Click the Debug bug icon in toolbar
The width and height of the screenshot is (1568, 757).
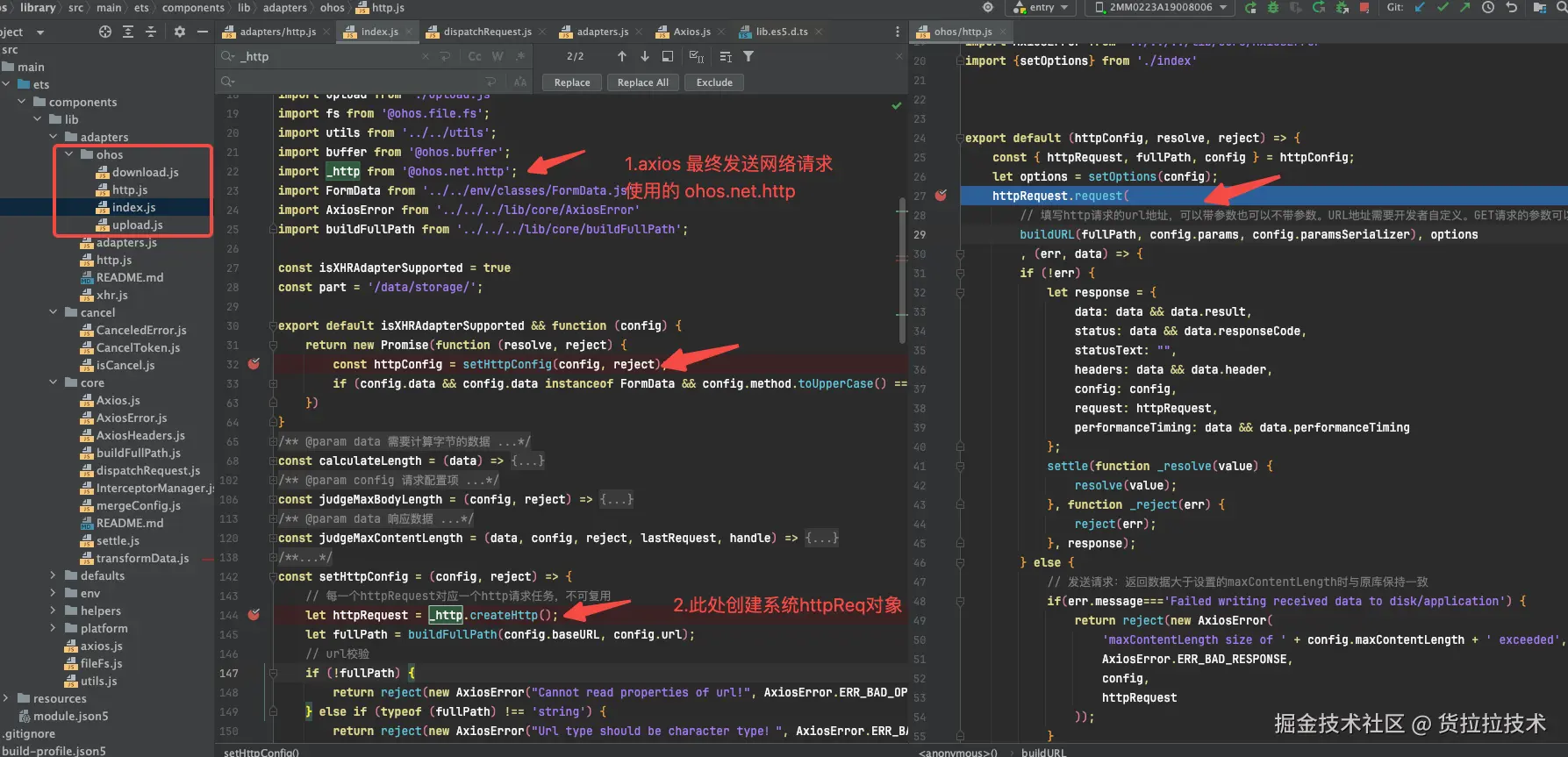point(1272,8)
